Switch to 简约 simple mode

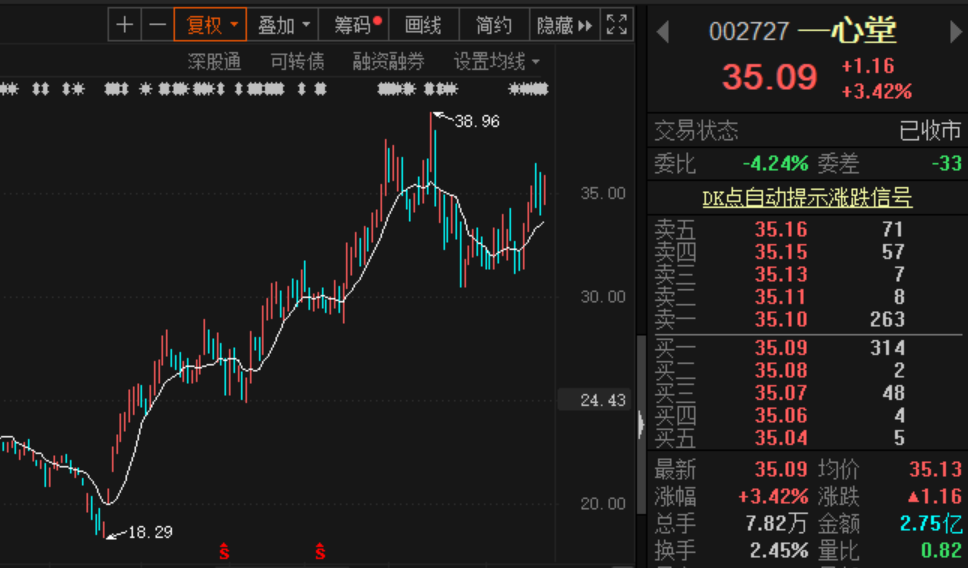[x=494, y=25]
